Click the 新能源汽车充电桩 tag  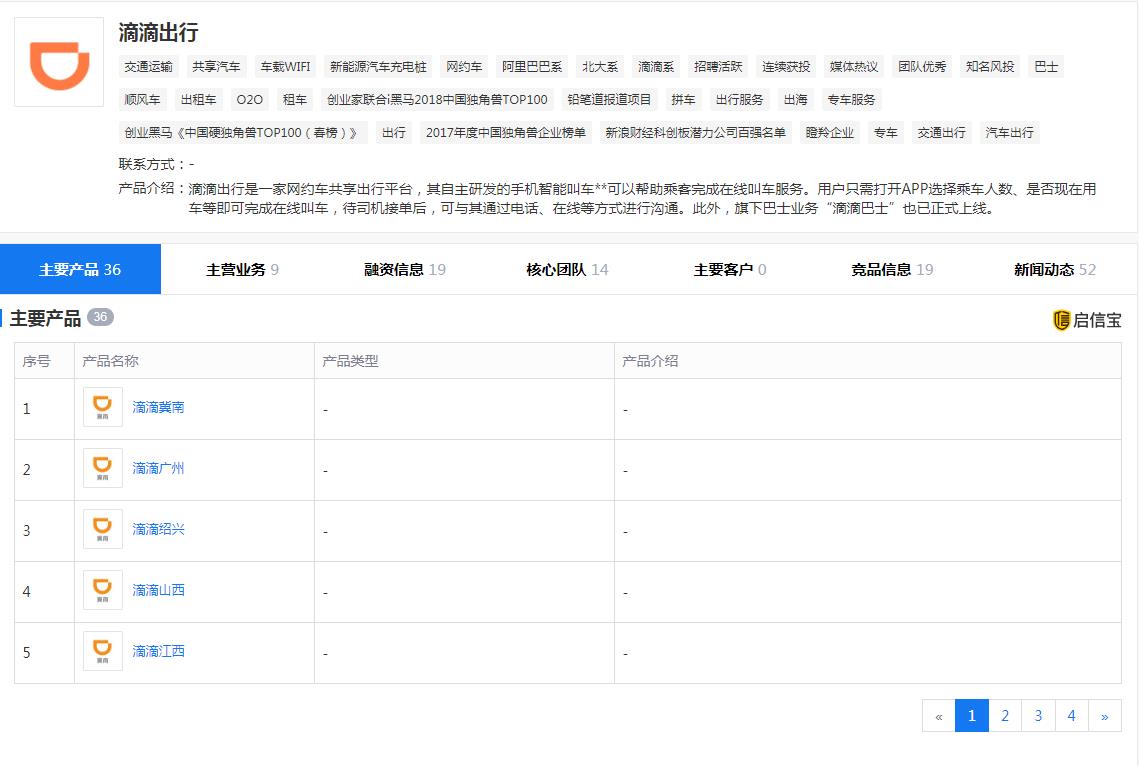(378, 67)
